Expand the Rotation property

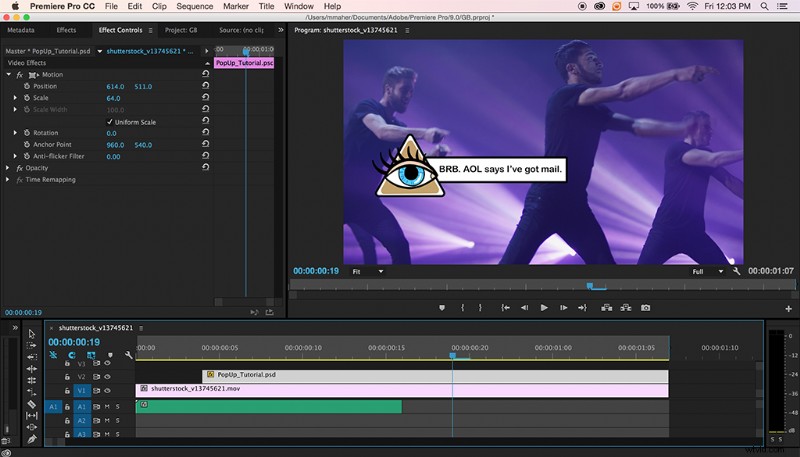pyautogui.click(x=15, y=133)
